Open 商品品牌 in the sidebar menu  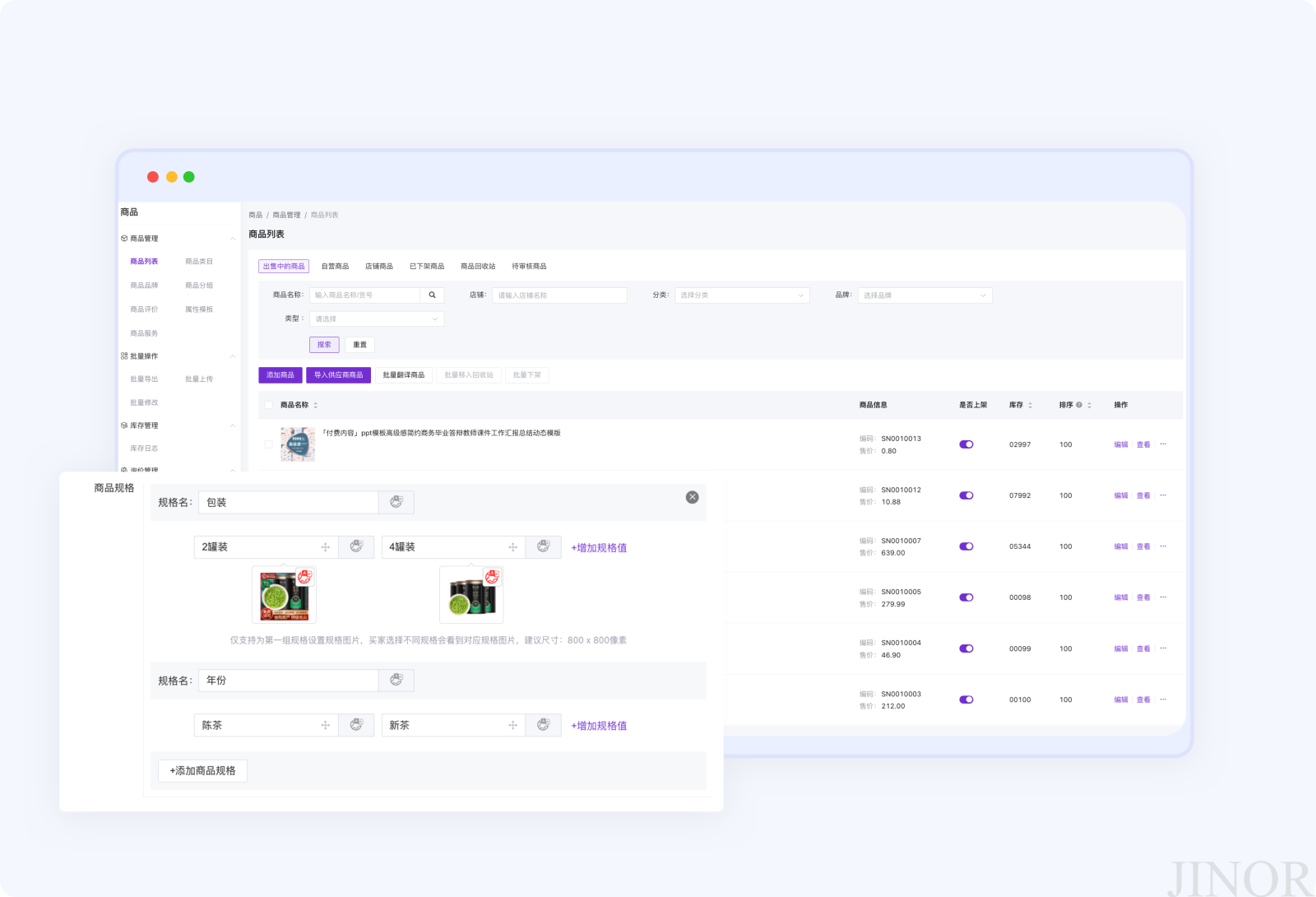click(144, 286)
